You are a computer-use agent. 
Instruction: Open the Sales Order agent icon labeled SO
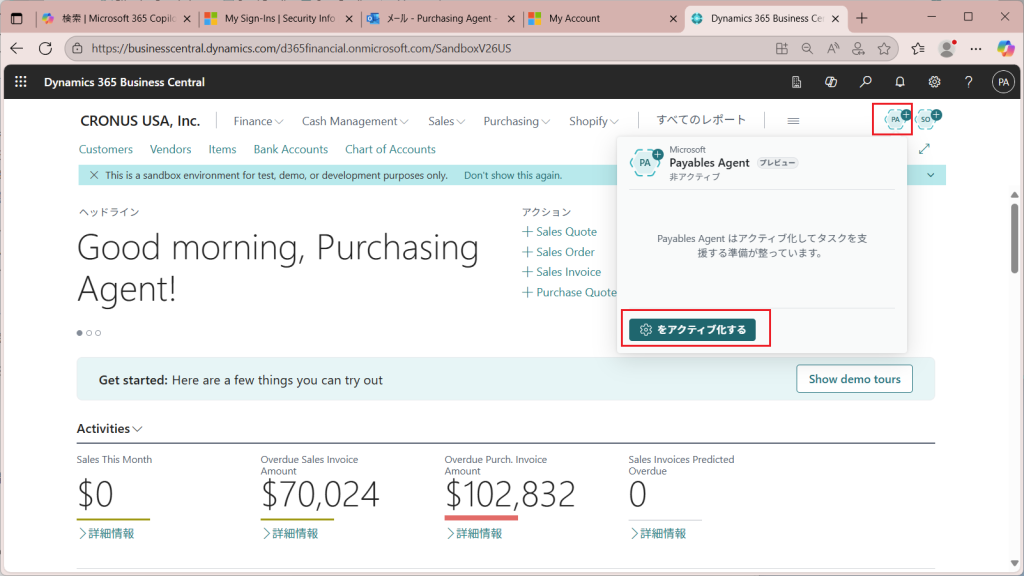(x=927, y=119)
